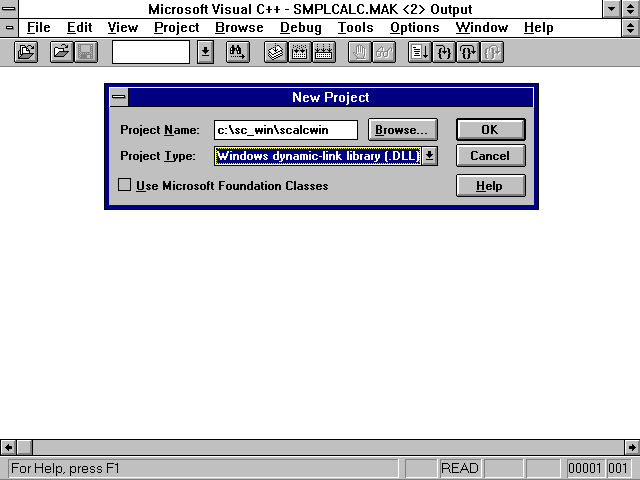Open the Debug menu
640x480 pixels.
[300, 27]
